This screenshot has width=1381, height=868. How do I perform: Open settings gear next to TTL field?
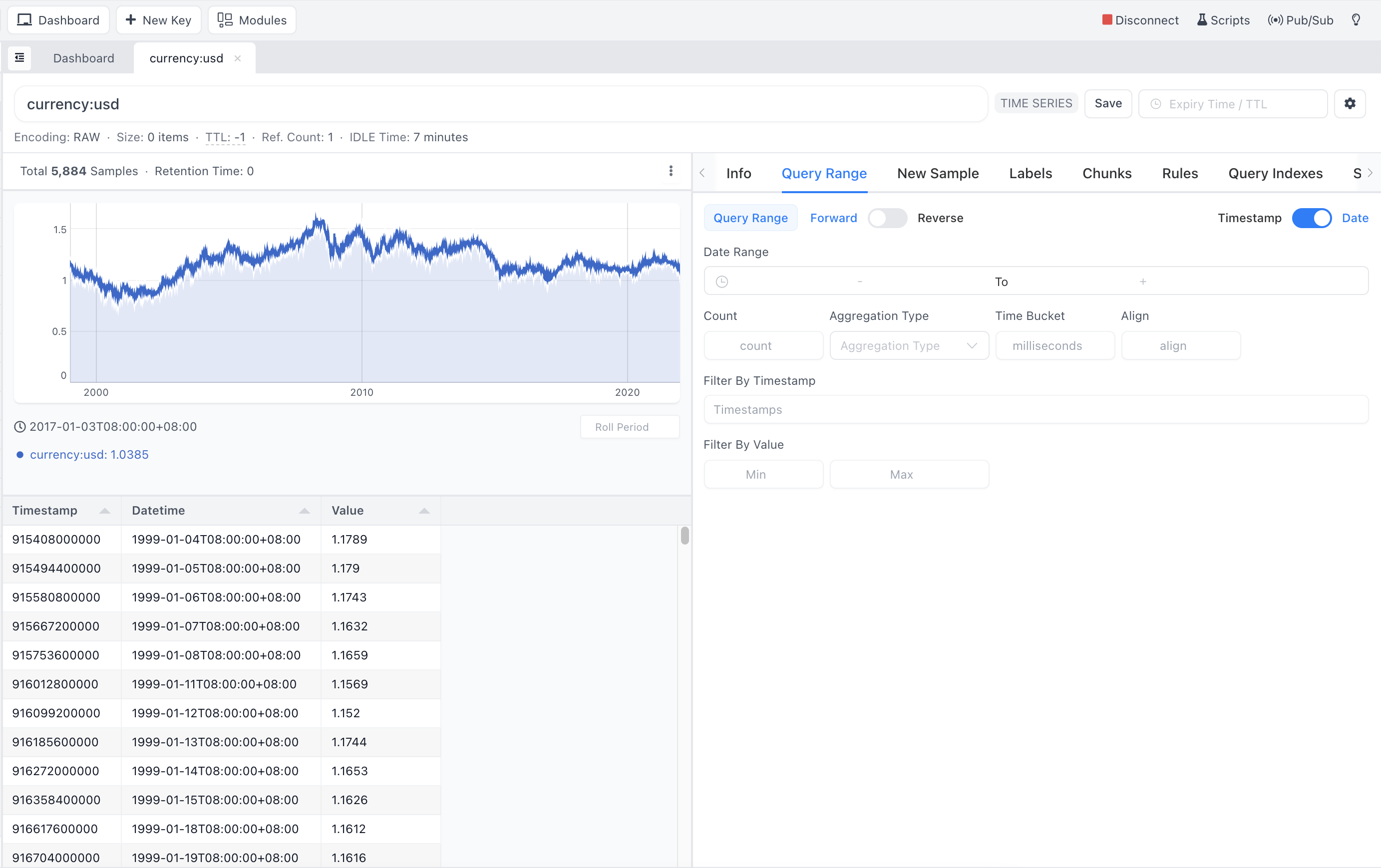pyautogui.click(x=1350, y=104)
